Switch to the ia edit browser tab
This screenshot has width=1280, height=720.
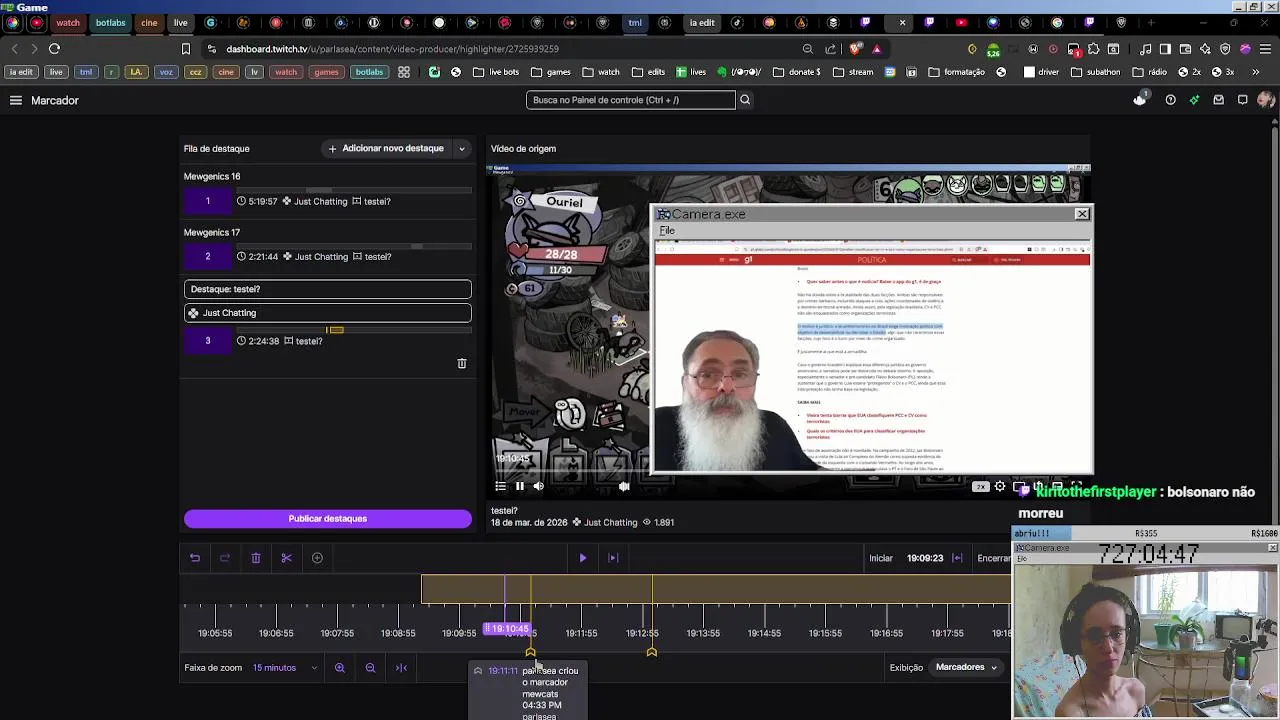702,22
